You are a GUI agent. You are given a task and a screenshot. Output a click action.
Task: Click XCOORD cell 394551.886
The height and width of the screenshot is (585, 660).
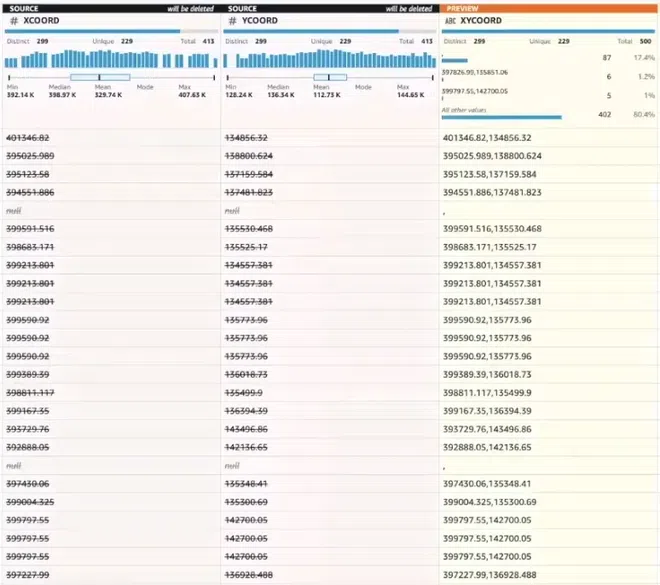(x=30, y=192)
